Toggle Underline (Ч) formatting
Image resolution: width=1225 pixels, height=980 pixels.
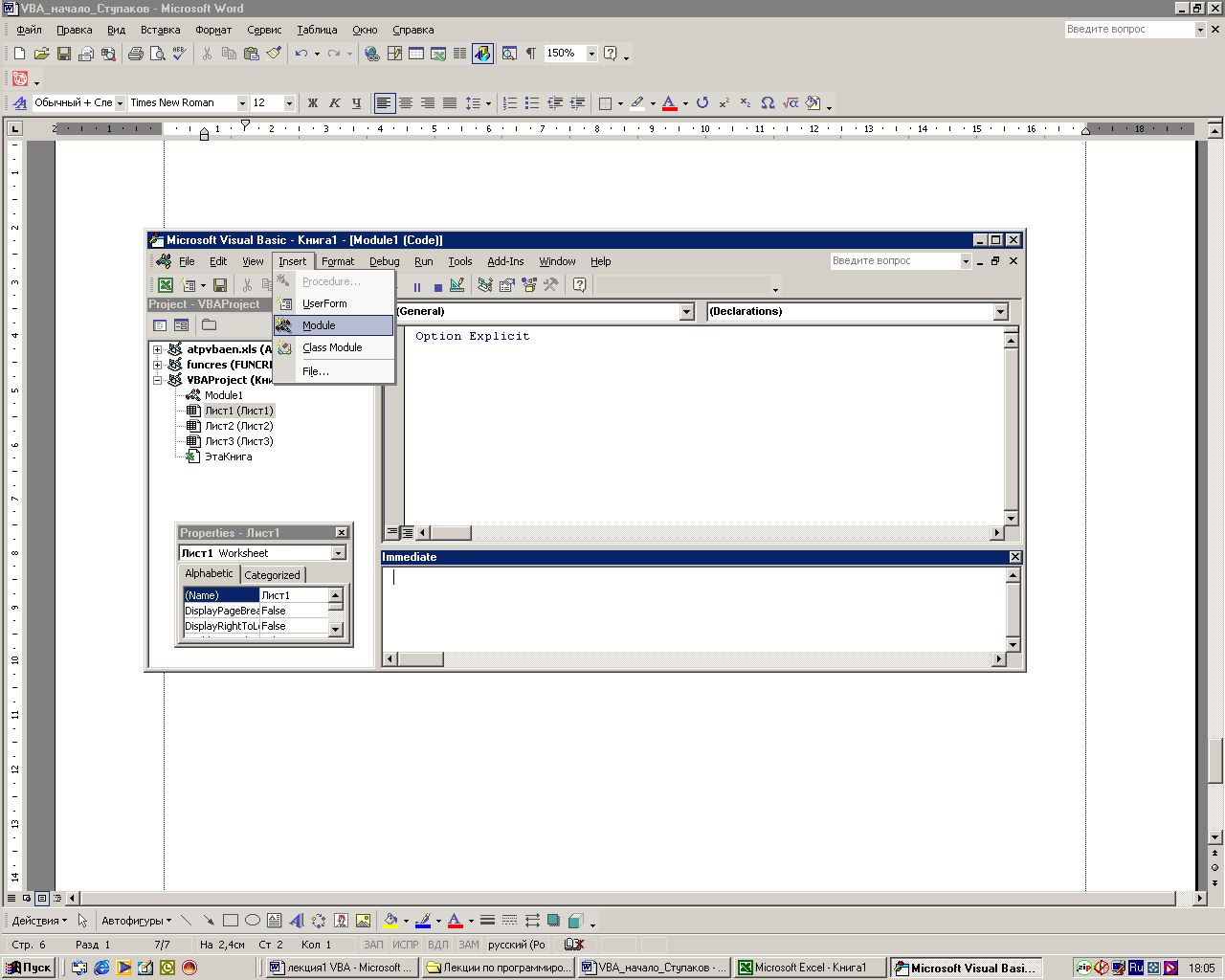pos(357,102)
